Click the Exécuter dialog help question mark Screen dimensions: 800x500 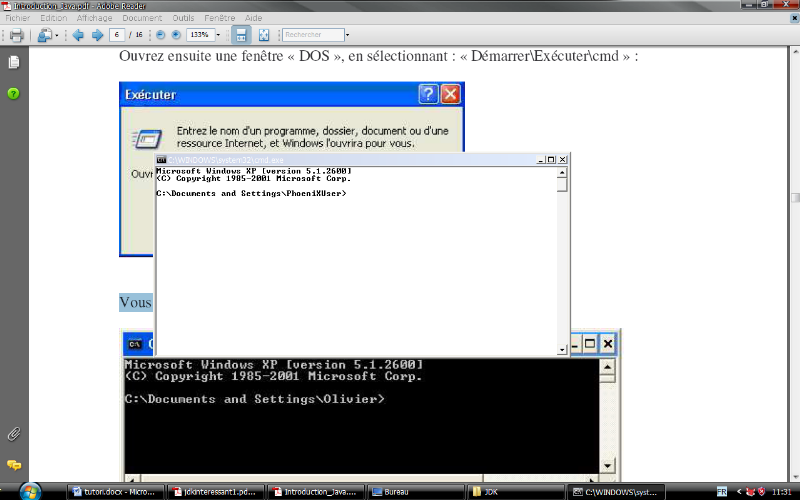pos(428,94)
